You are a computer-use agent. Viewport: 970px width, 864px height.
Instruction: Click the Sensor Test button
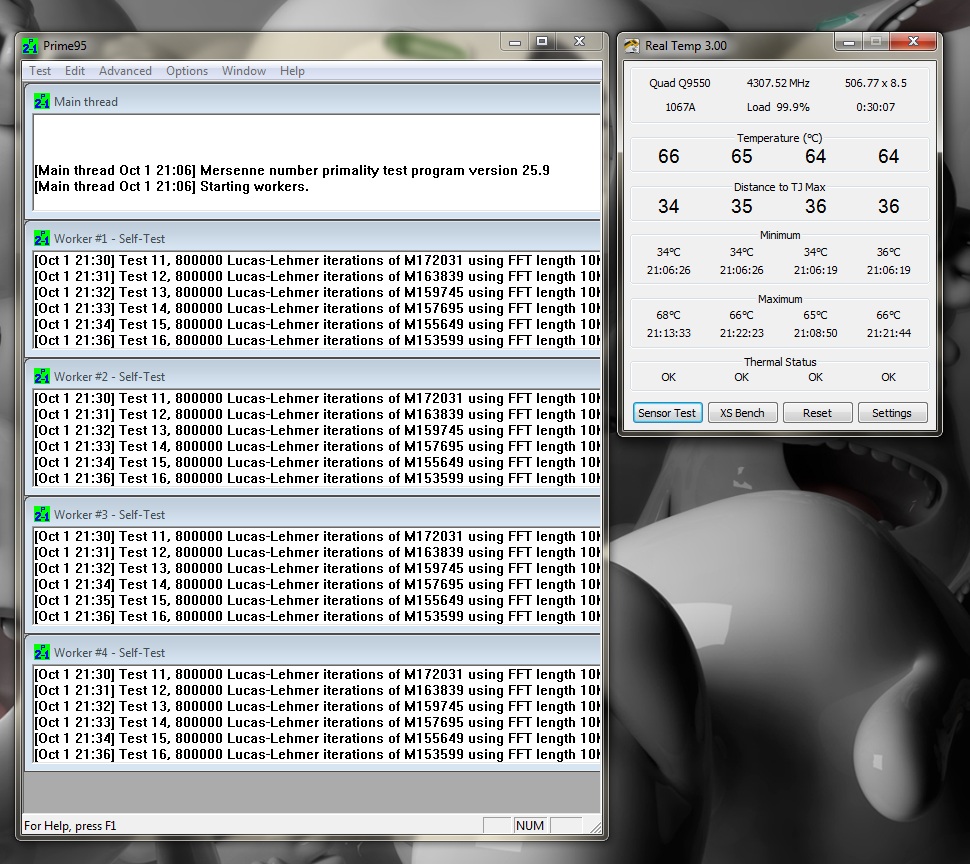[667, 413]
